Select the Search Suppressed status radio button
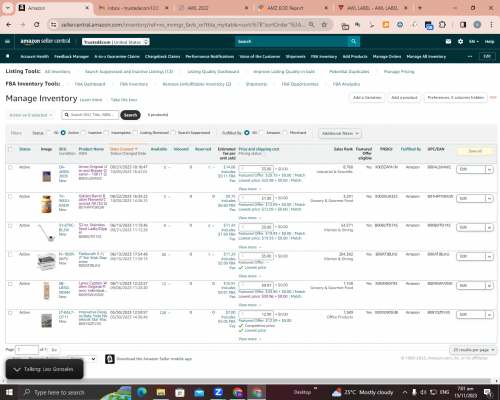This screenshot has height=400, width=500. 173,133
